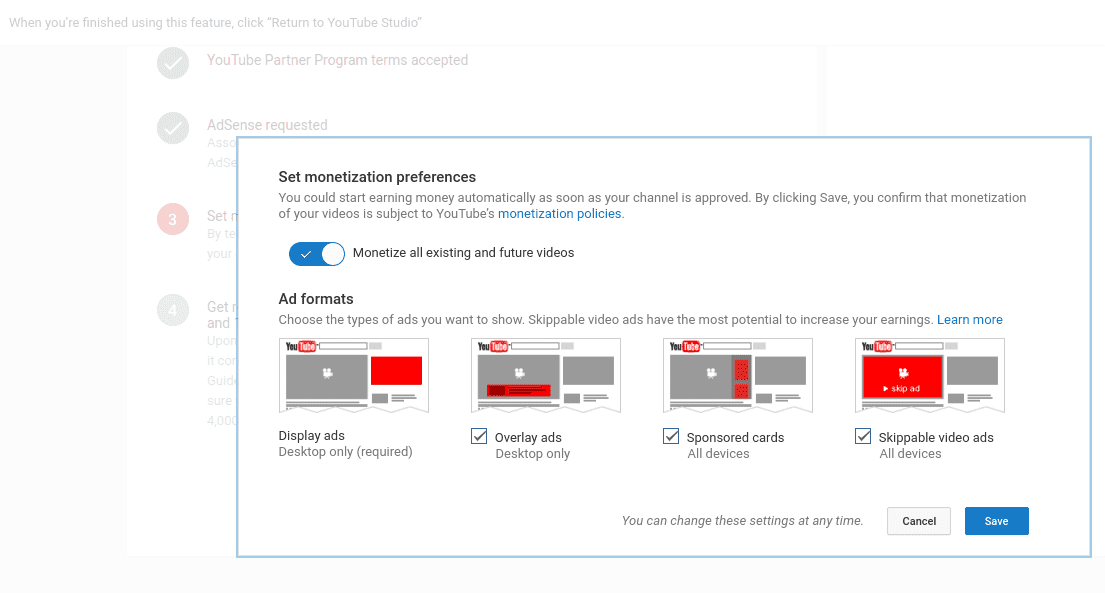This screenshot has width=1105, height=593.
Task: Disable the Monetize all existing and future videos toggle
Action: point(317,254)
